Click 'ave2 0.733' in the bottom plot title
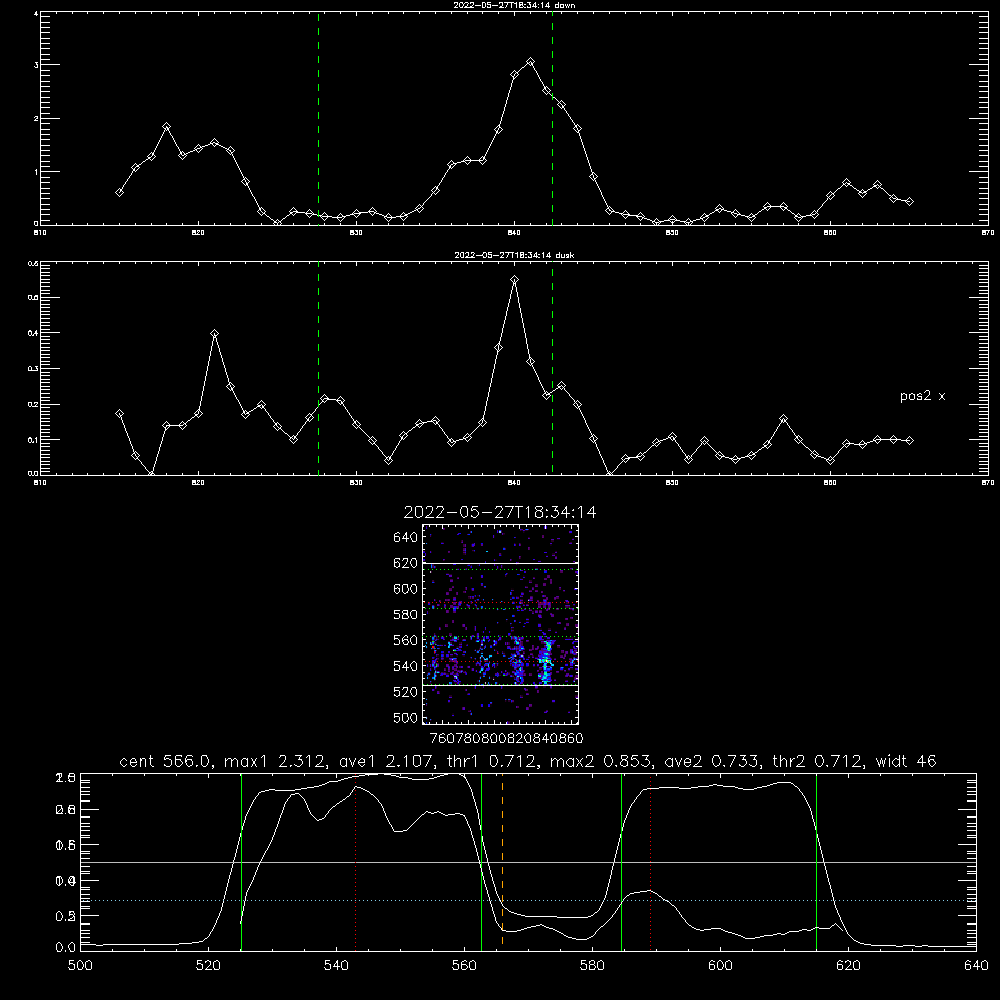The image size is (1000, 1000). point(714,761)
